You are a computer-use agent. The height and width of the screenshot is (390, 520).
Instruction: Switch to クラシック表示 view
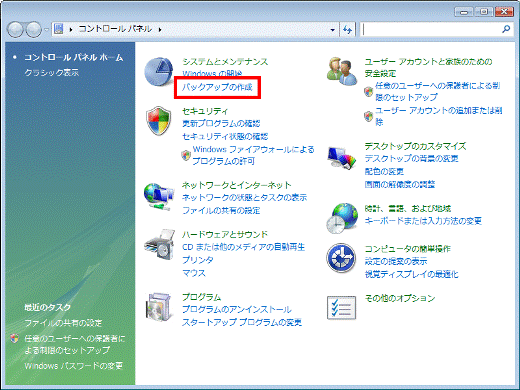pos(51,72)
